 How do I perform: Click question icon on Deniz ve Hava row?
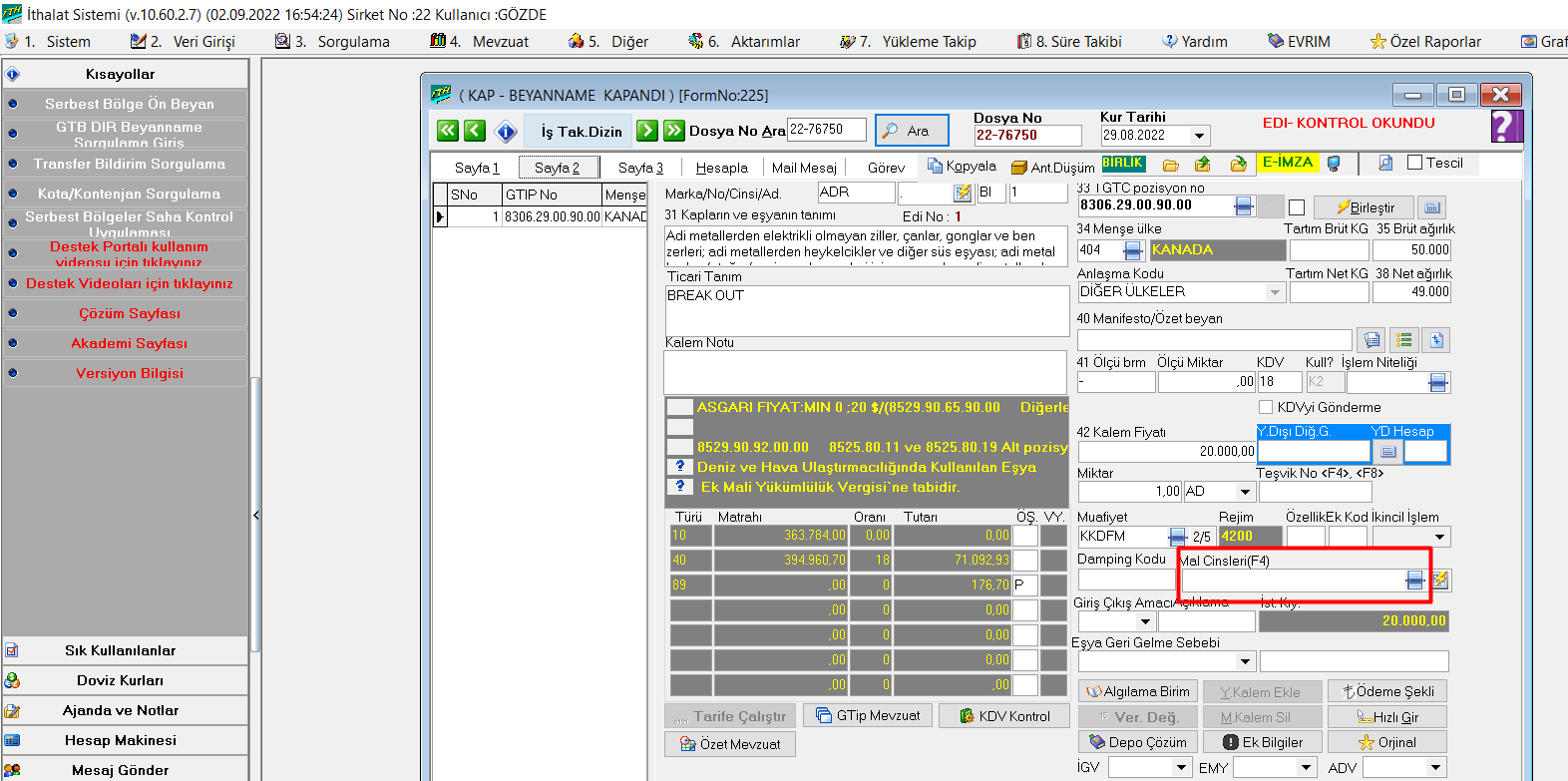point(680,466)
